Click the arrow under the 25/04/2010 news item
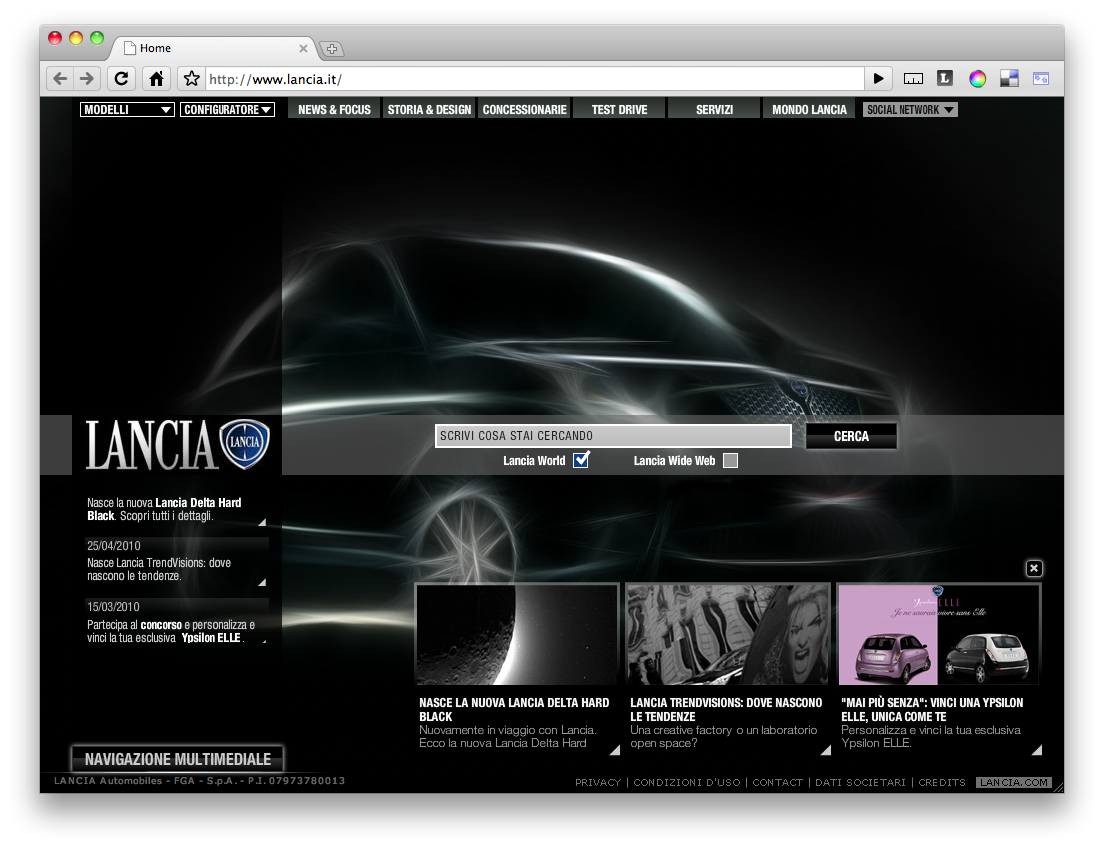1104x848 pixels. point(262,582)
